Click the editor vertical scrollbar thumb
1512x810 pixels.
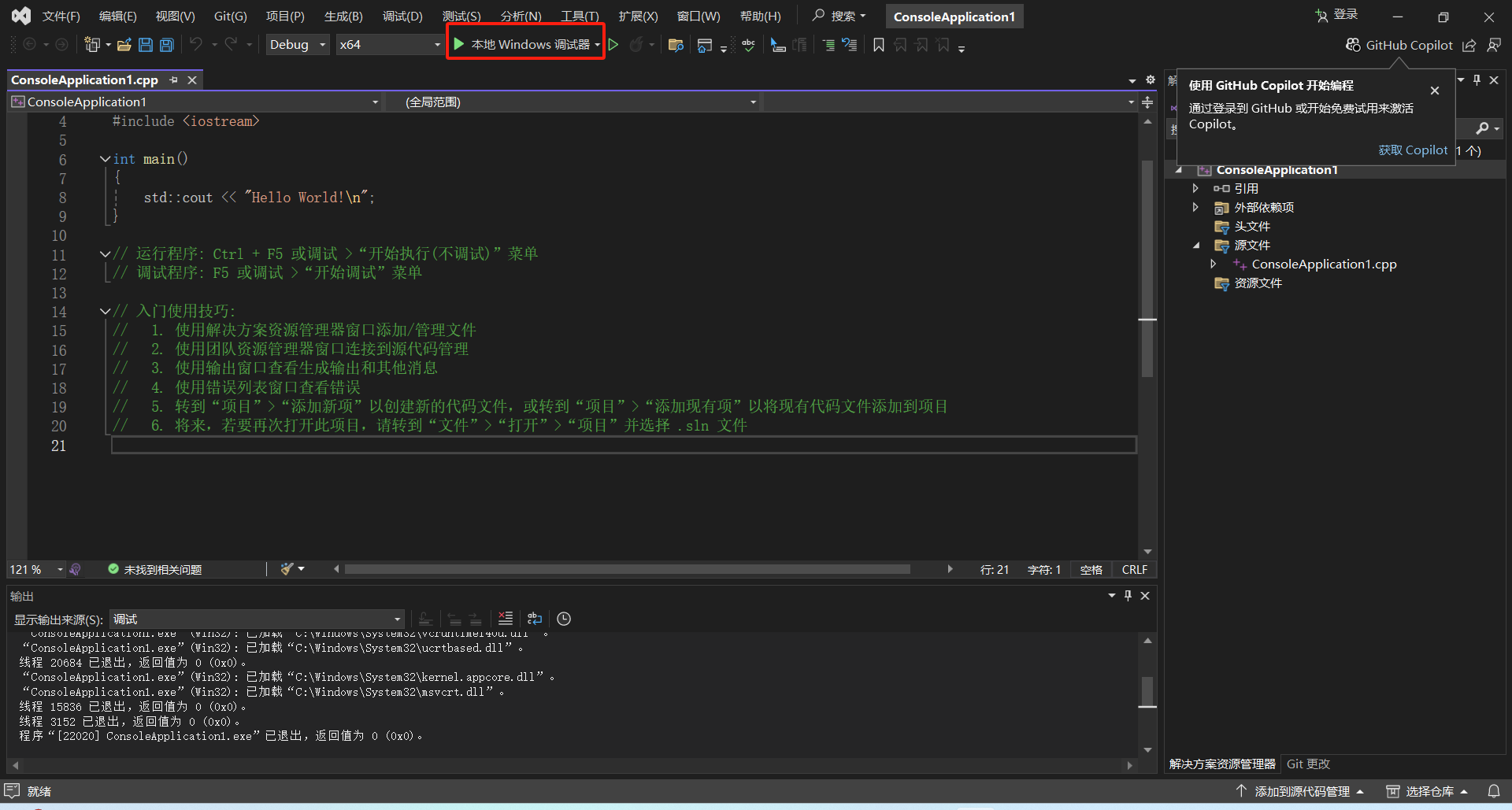(1147, 268)
